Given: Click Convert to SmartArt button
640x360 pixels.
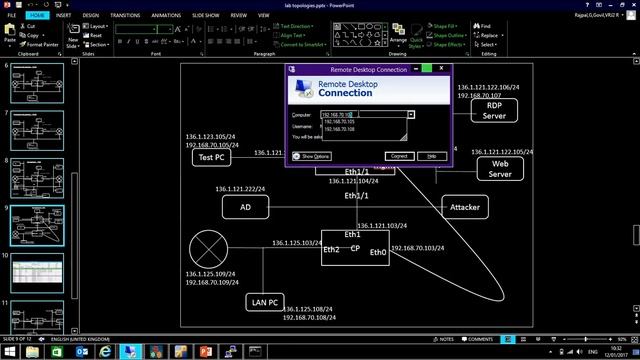Looking at the screenshot, I should pos(300,44).
